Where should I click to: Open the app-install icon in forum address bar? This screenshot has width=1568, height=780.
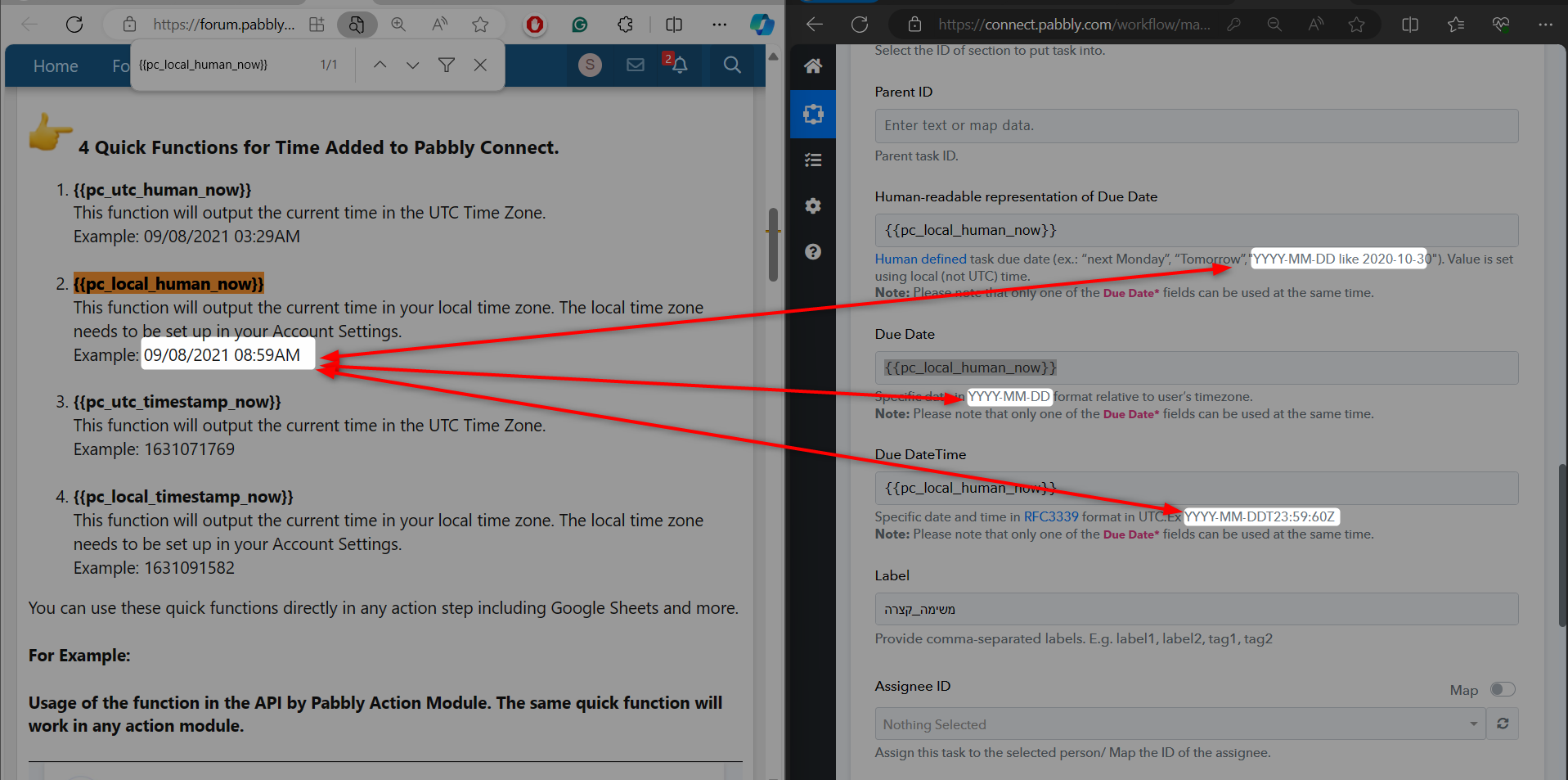coord(317,25)
